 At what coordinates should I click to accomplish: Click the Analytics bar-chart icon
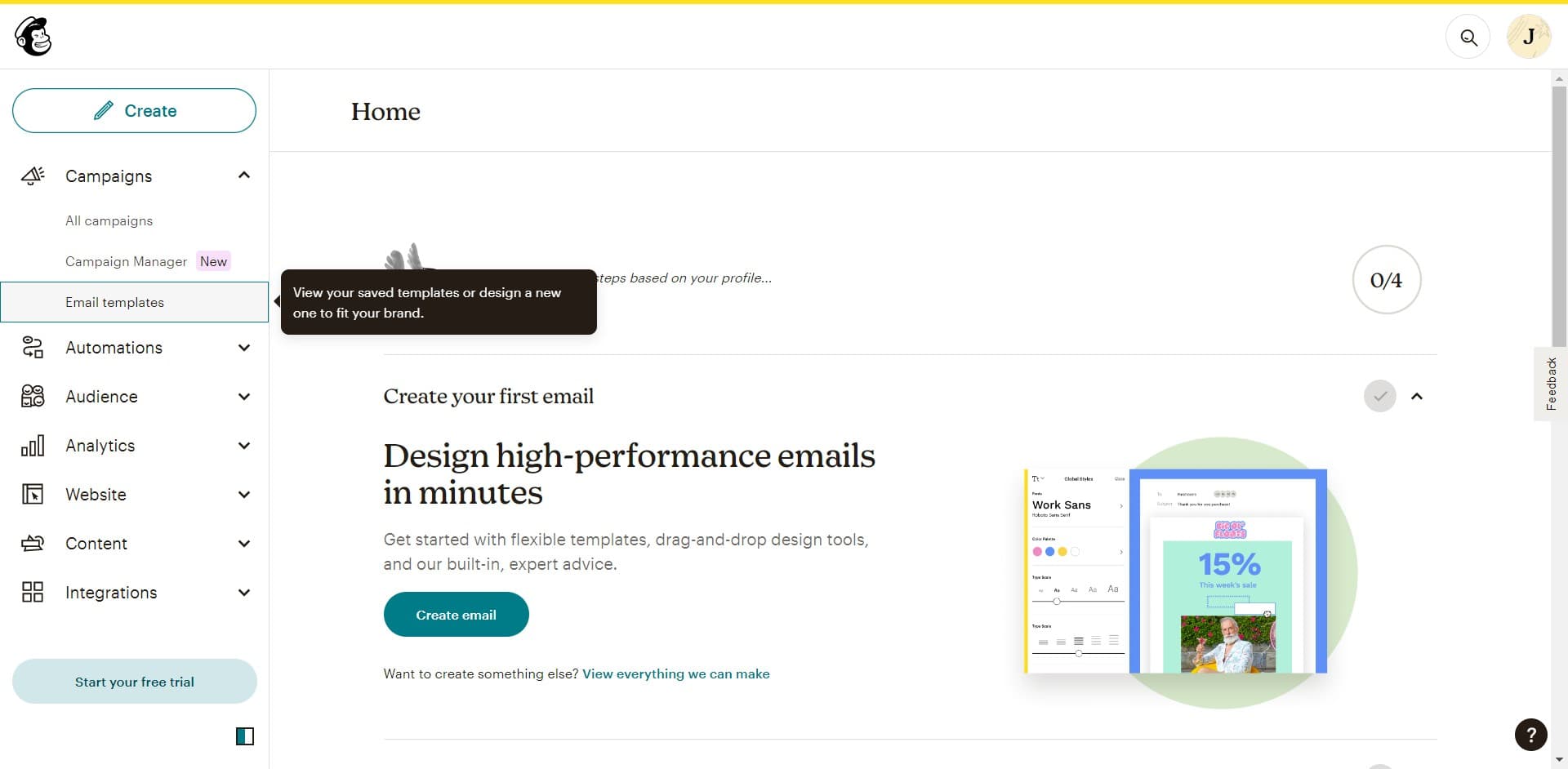click(32, 445)
